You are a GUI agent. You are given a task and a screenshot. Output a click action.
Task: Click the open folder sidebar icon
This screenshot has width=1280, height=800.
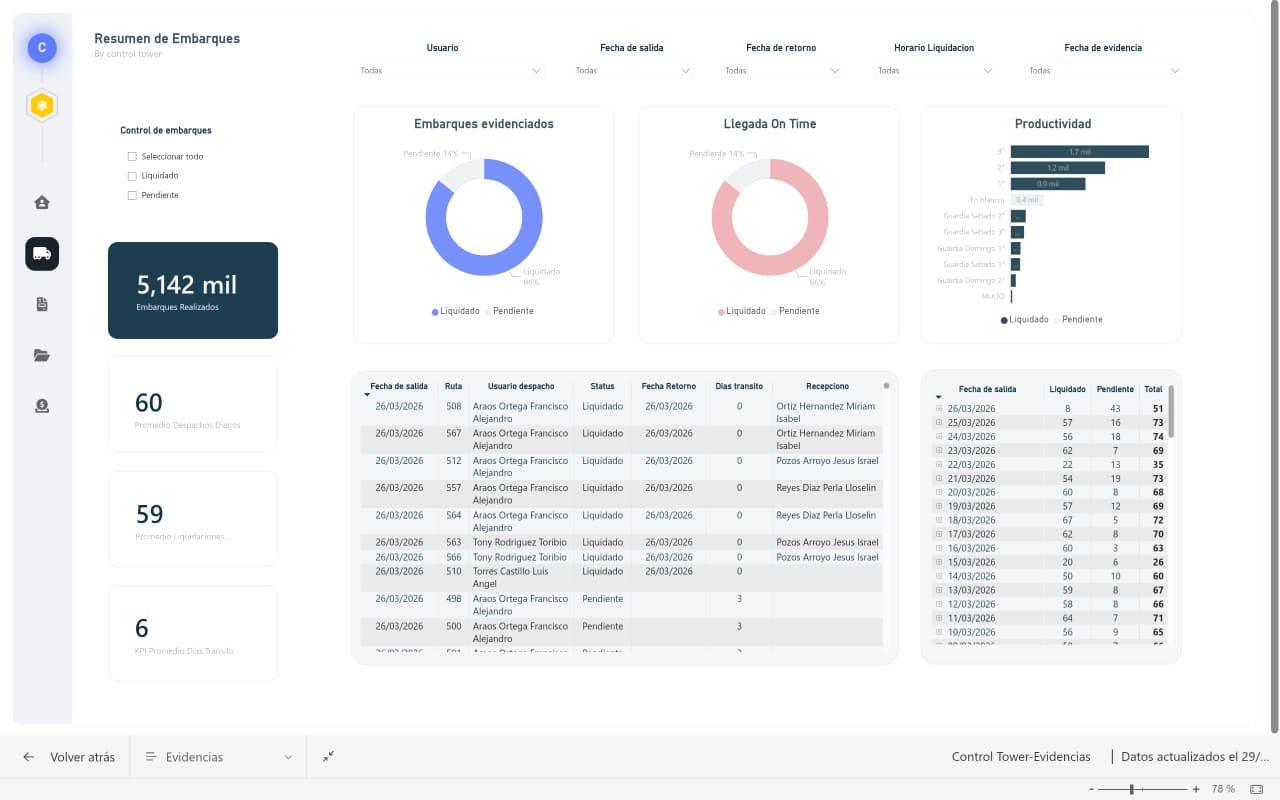point(42,355)
